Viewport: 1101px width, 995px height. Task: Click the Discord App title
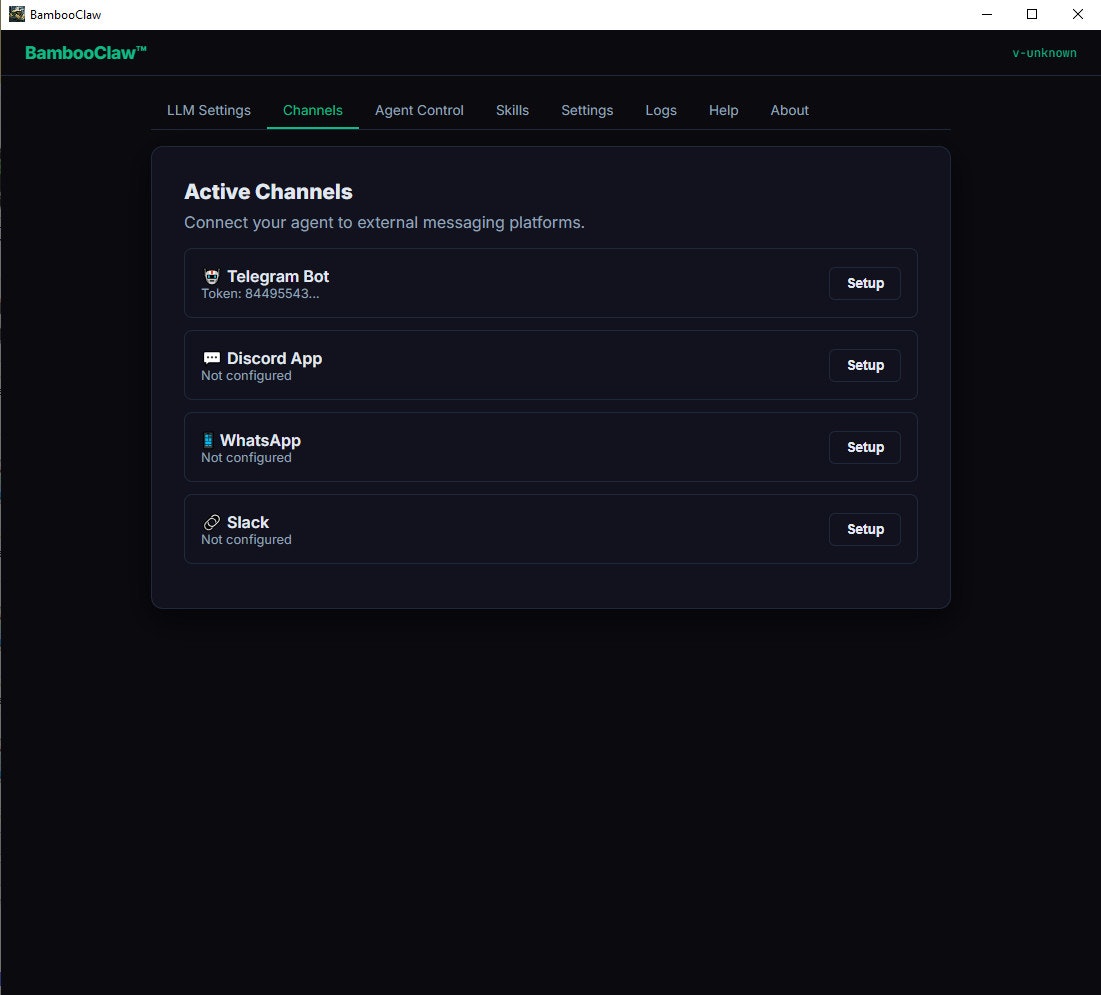tap(275, 358)
